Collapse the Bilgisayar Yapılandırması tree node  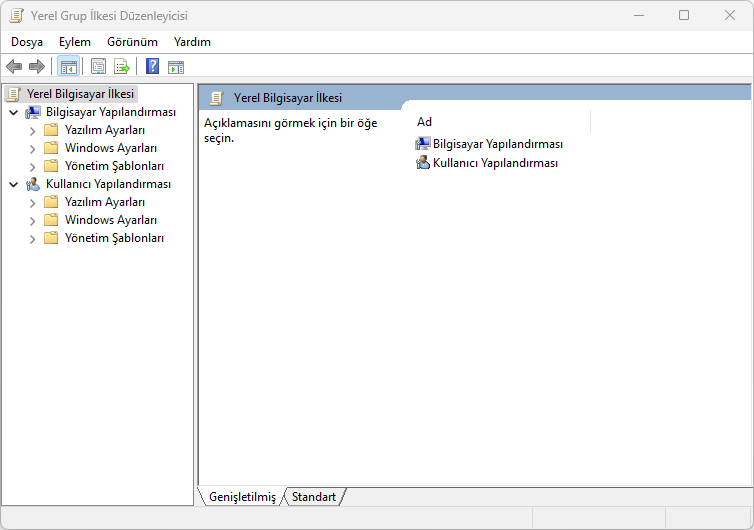(x=14, y=113)
